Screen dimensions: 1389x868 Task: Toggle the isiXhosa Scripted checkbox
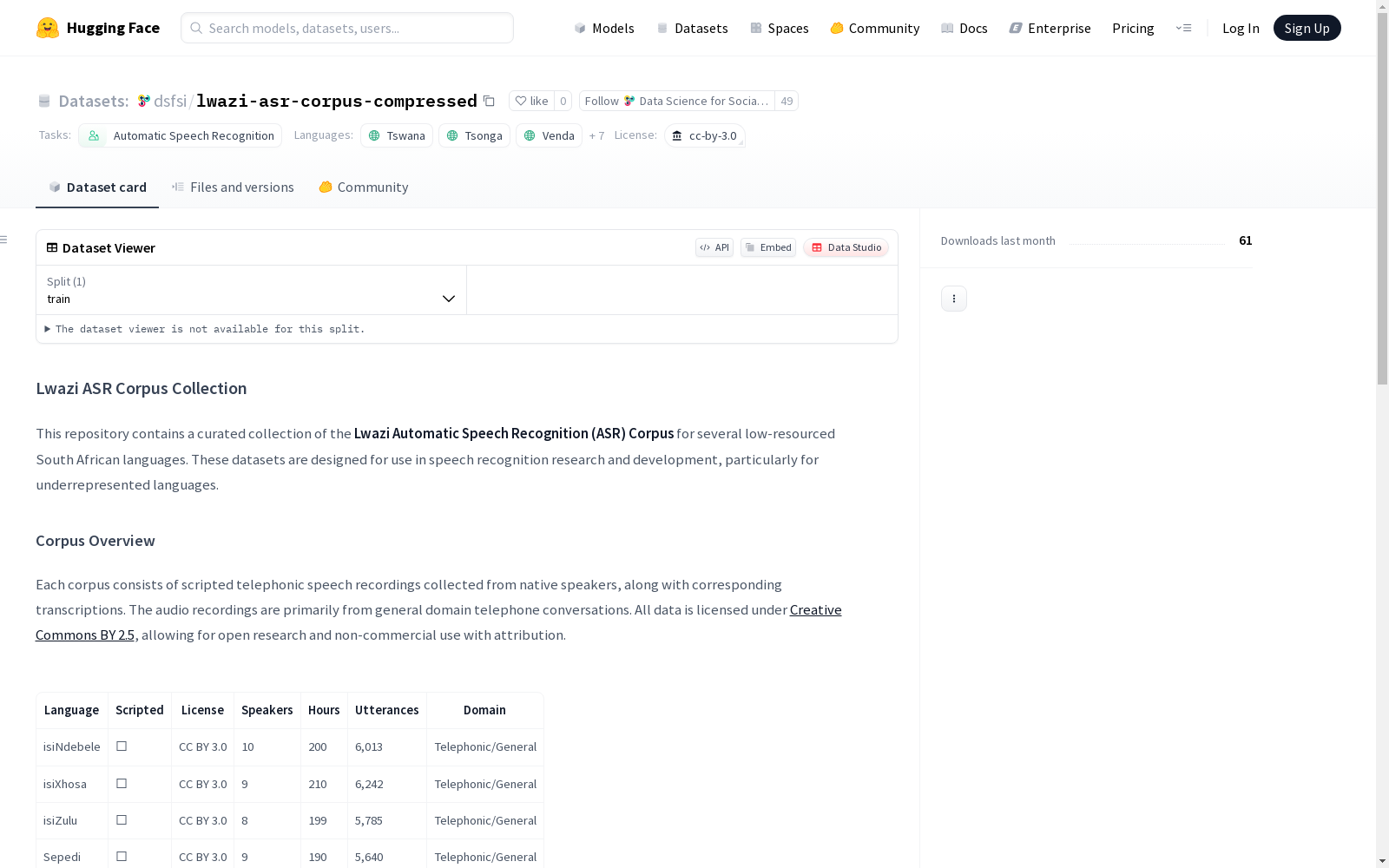coord(122,783)
